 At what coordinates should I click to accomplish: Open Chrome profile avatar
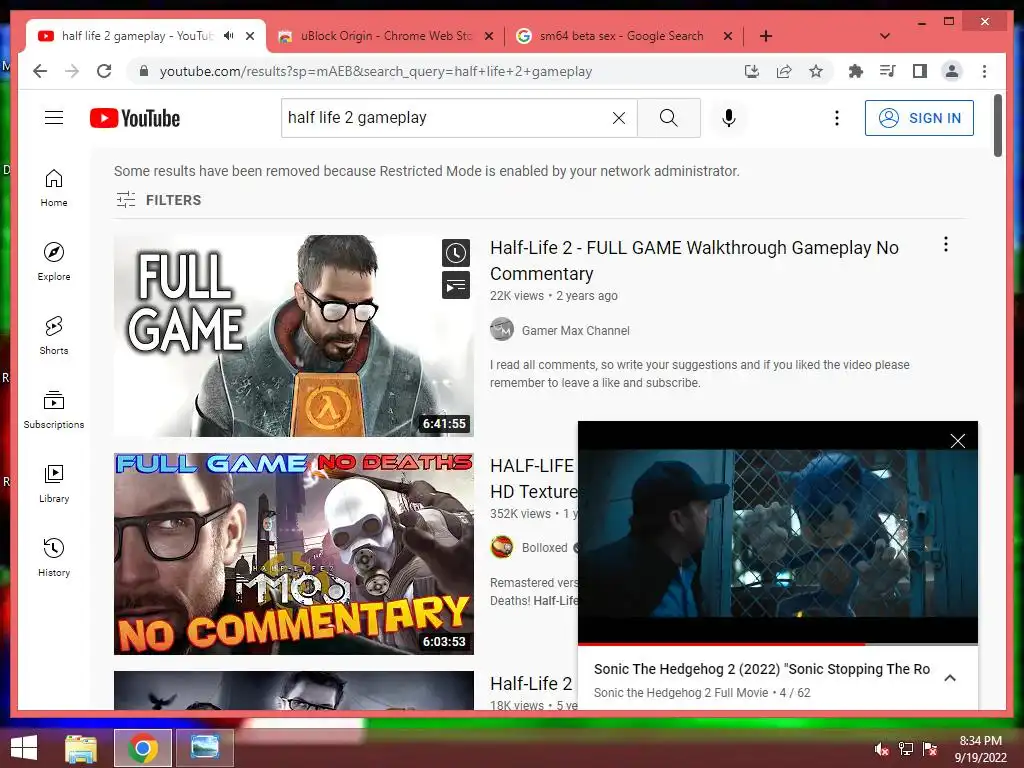tap(952, 71)
